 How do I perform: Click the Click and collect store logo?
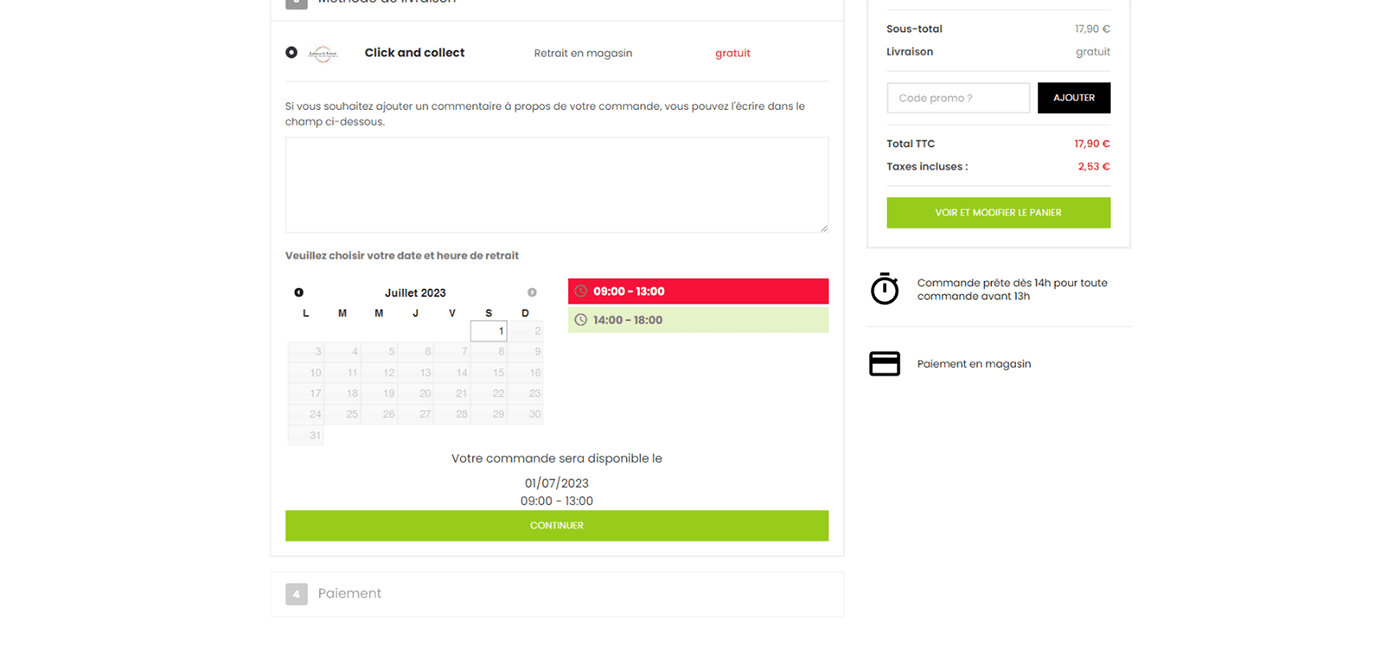click(x=323, y=53)
